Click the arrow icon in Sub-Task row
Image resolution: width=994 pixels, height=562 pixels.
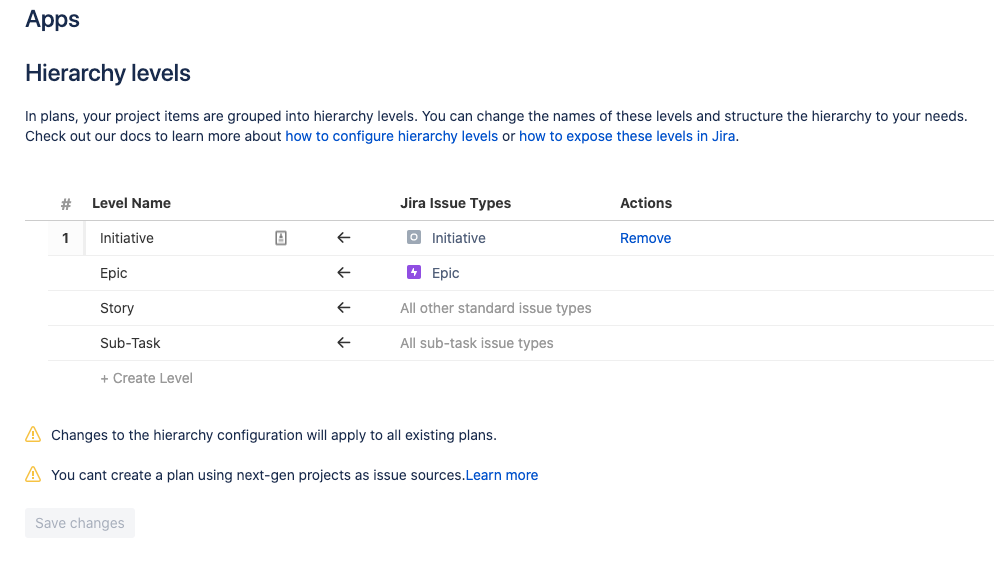click(x=344, y=343)
